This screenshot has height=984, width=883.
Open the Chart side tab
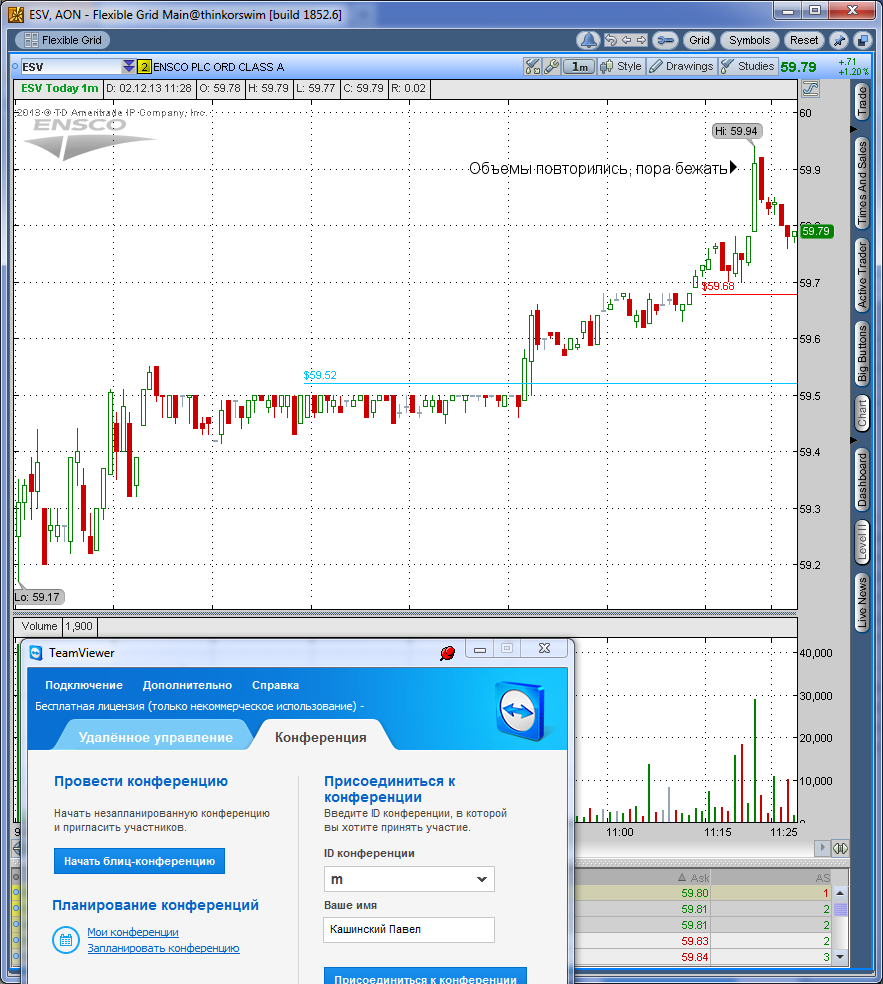[862, 414]
